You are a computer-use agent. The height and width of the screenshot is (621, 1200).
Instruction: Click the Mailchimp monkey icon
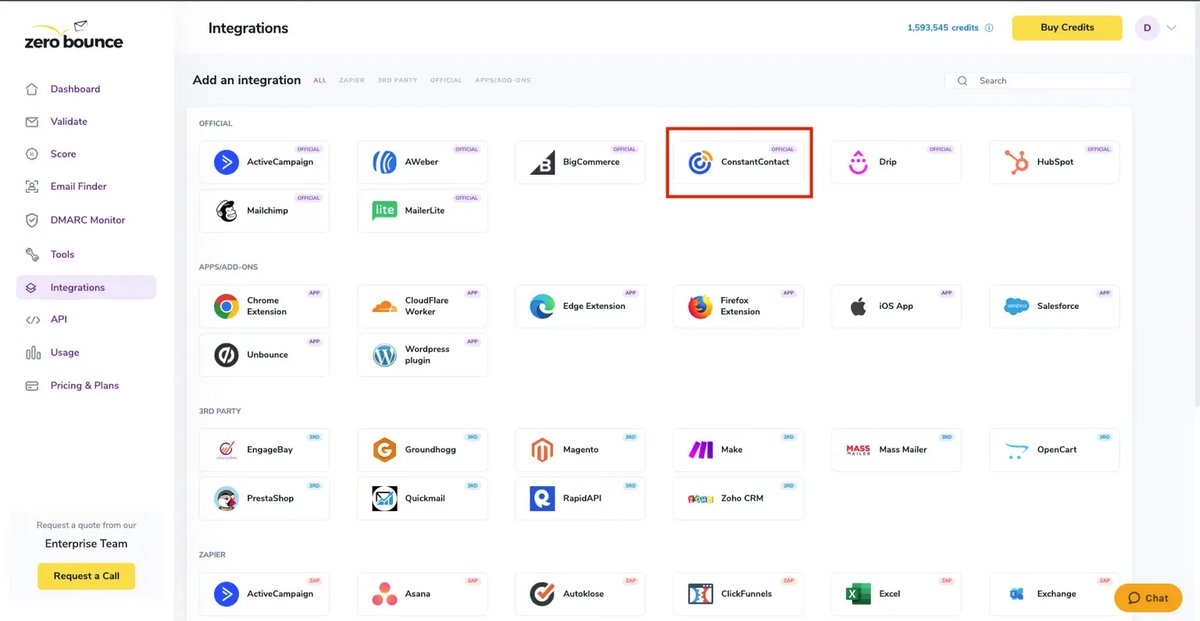[226, 211]
